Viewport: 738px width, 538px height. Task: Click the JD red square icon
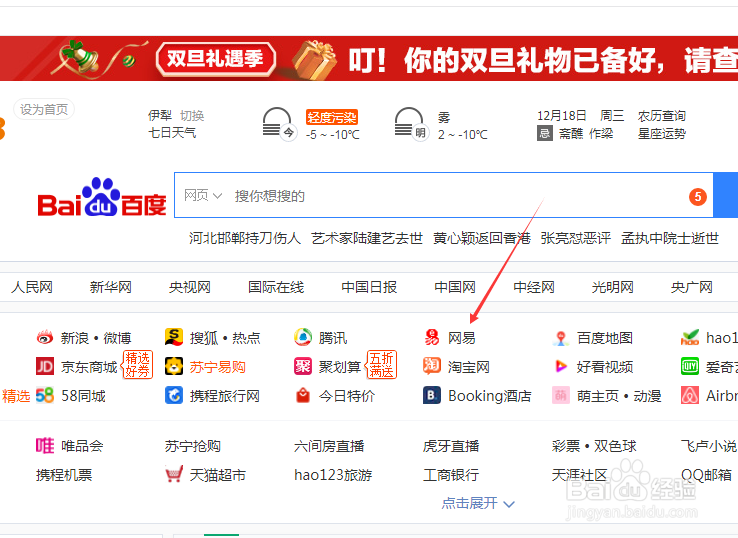click(45, 366)
